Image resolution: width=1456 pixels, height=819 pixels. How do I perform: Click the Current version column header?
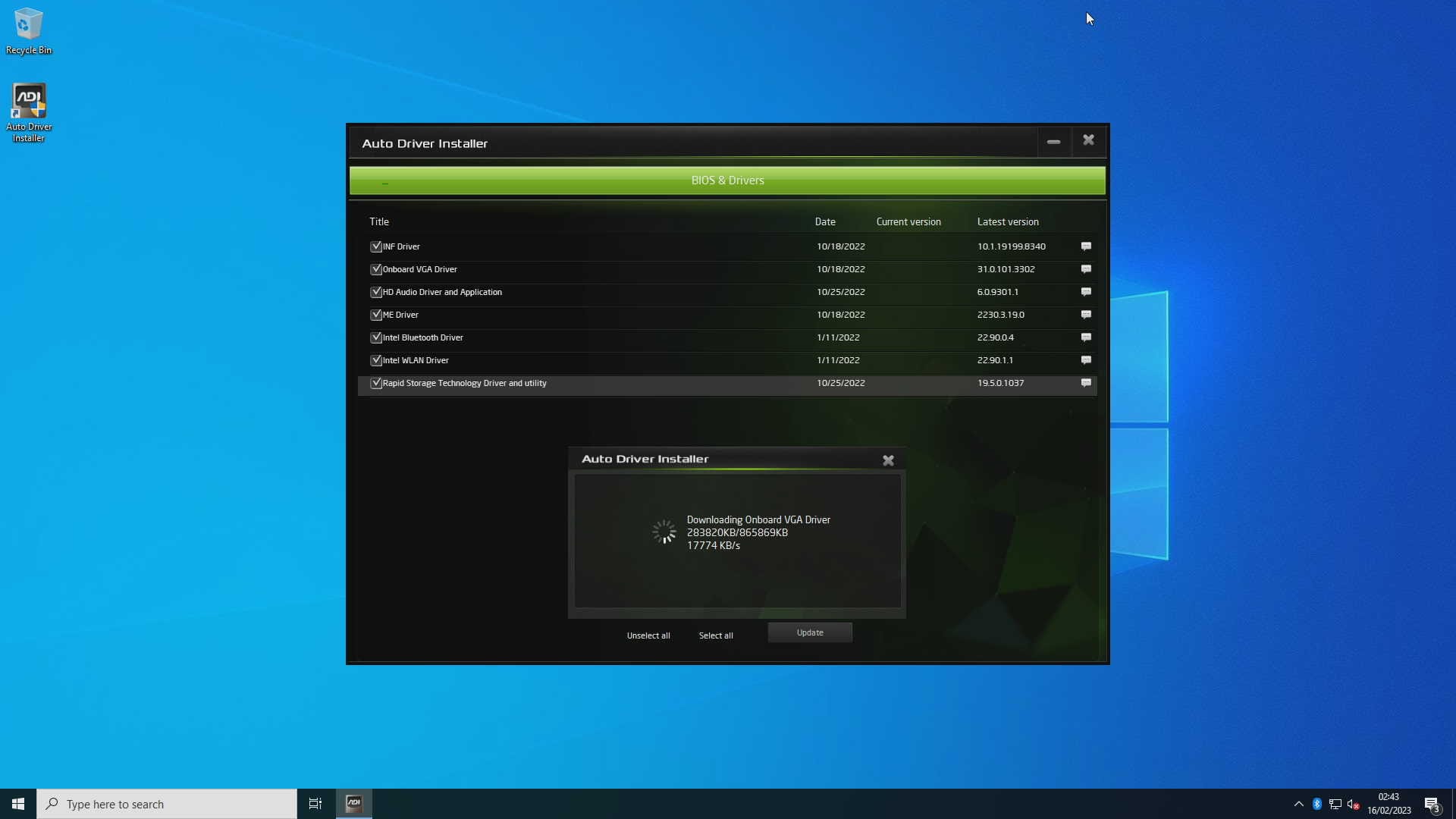[x=908, y=221]
